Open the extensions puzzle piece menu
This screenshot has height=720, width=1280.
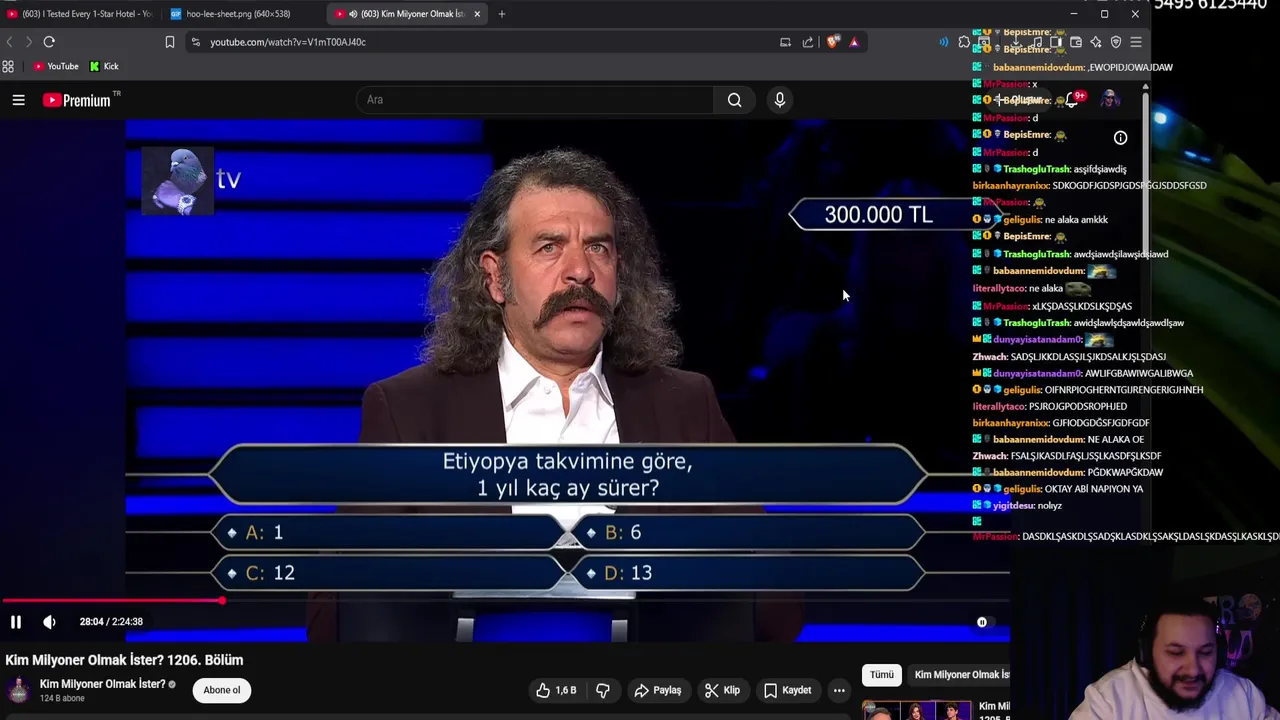(964, 42)
